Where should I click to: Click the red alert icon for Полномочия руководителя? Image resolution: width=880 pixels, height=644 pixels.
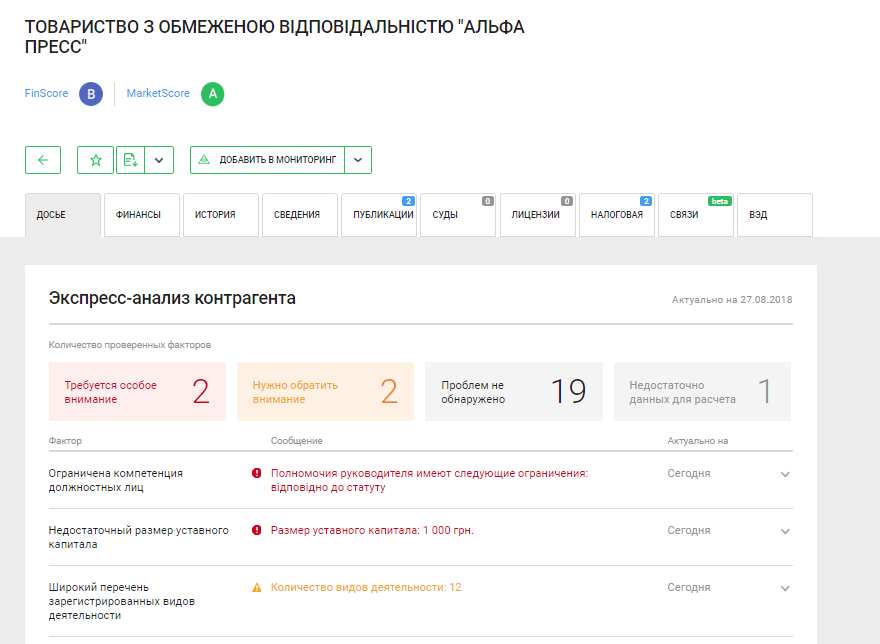[x=256, y=473]
